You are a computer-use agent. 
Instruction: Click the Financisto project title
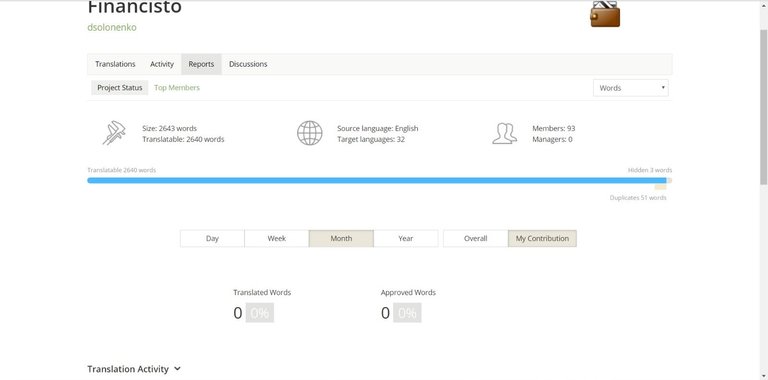click(135, 7)
